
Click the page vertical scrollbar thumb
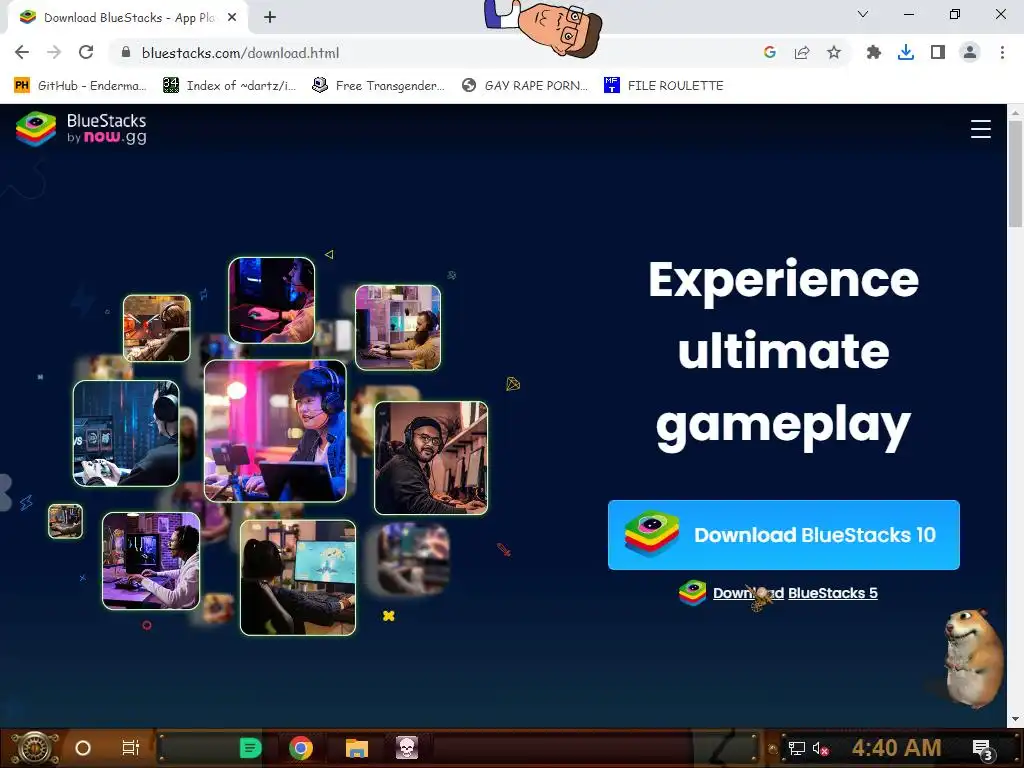pos(1015,173)
